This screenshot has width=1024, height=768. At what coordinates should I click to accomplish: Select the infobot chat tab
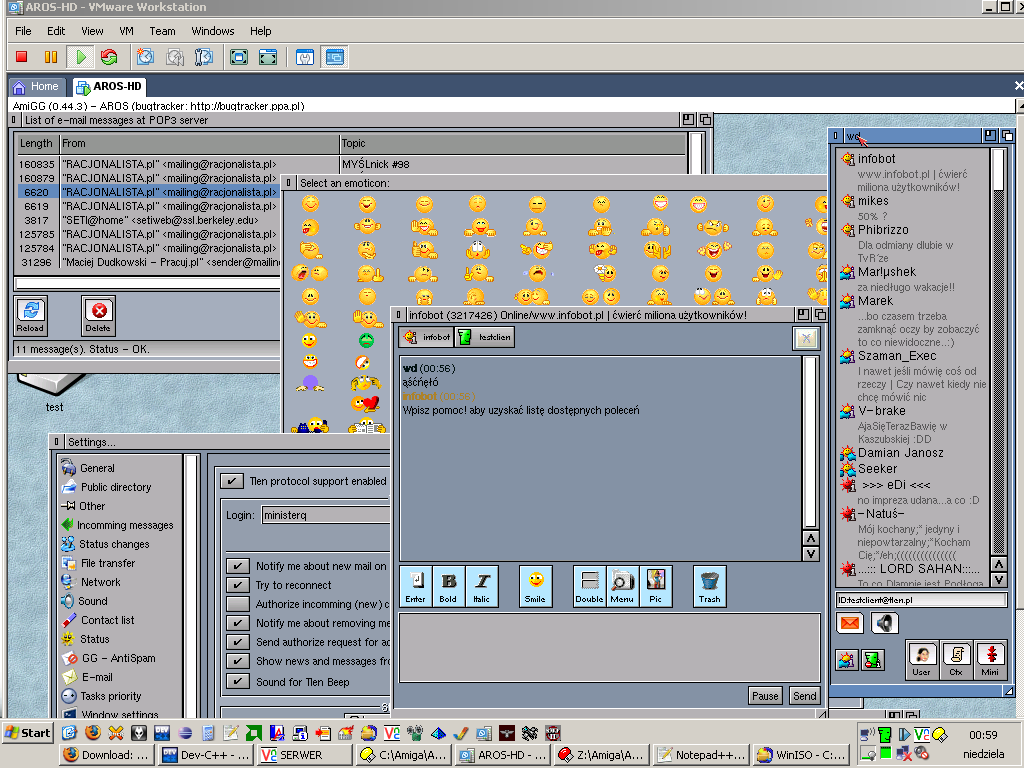(426, 337)
